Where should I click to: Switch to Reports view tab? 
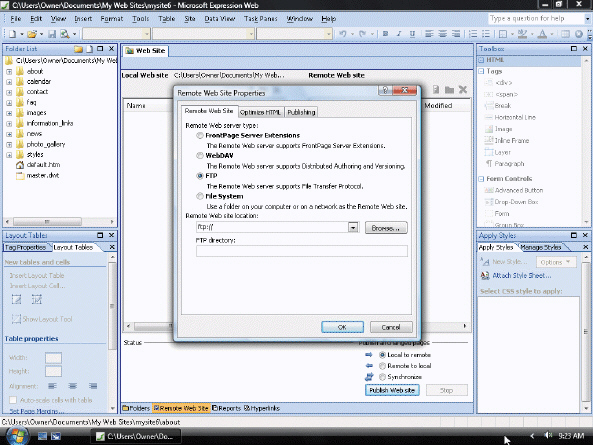point(226,408)
